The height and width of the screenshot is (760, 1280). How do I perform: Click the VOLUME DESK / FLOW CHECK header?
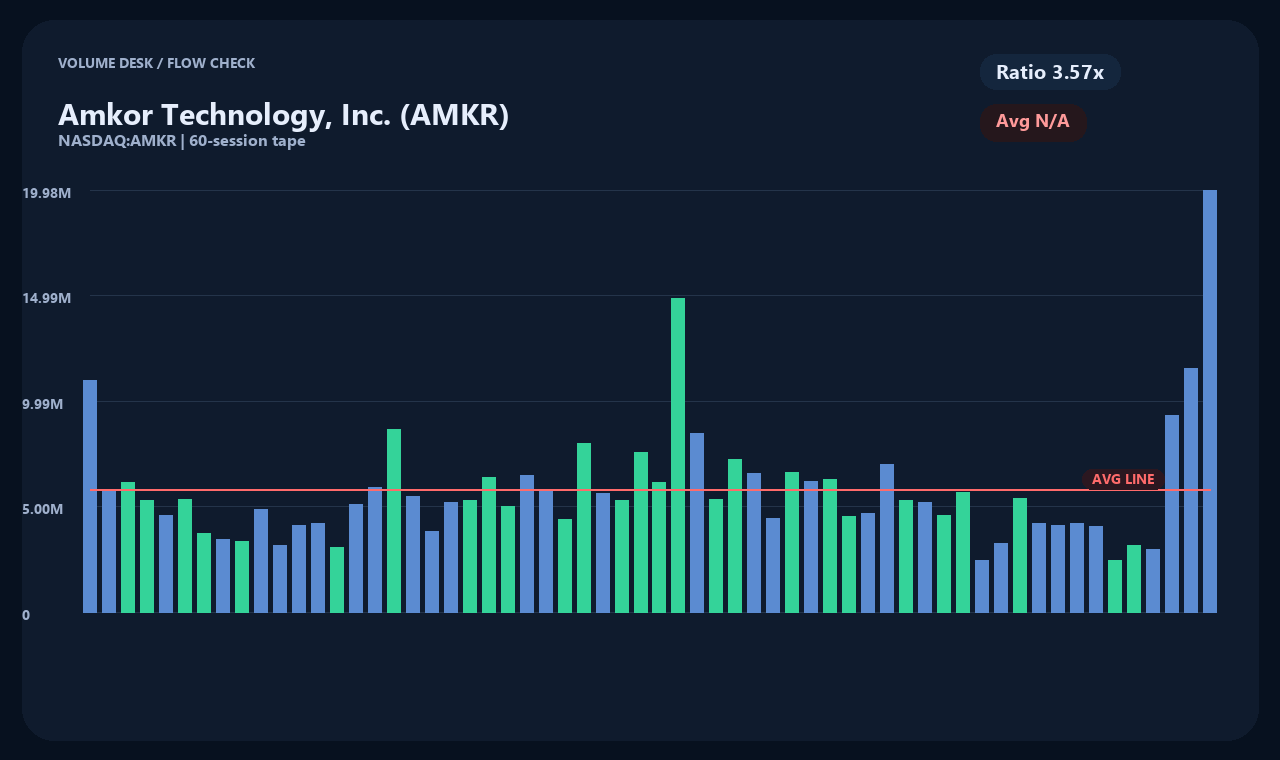157,63
